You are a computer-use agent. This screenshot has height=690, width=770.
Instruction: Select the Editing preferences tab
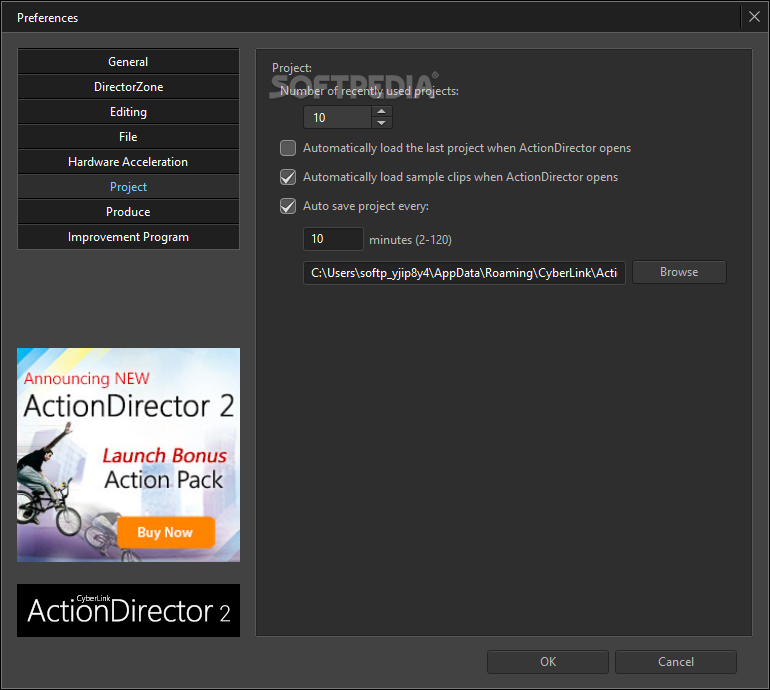(x=128, y=112)
